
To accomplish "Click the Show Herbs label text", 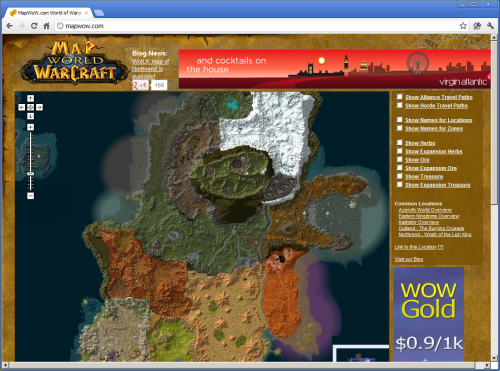I will coord(420,143).
